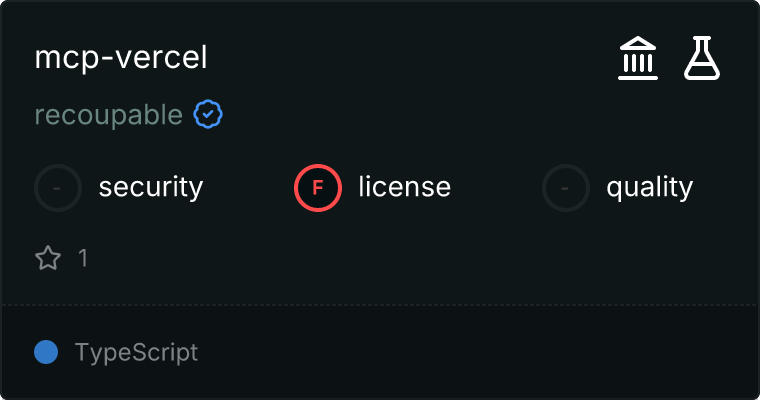Click the dashed divider above TypeScript
This screenshot has width=760, height=400.
(380, 304)
